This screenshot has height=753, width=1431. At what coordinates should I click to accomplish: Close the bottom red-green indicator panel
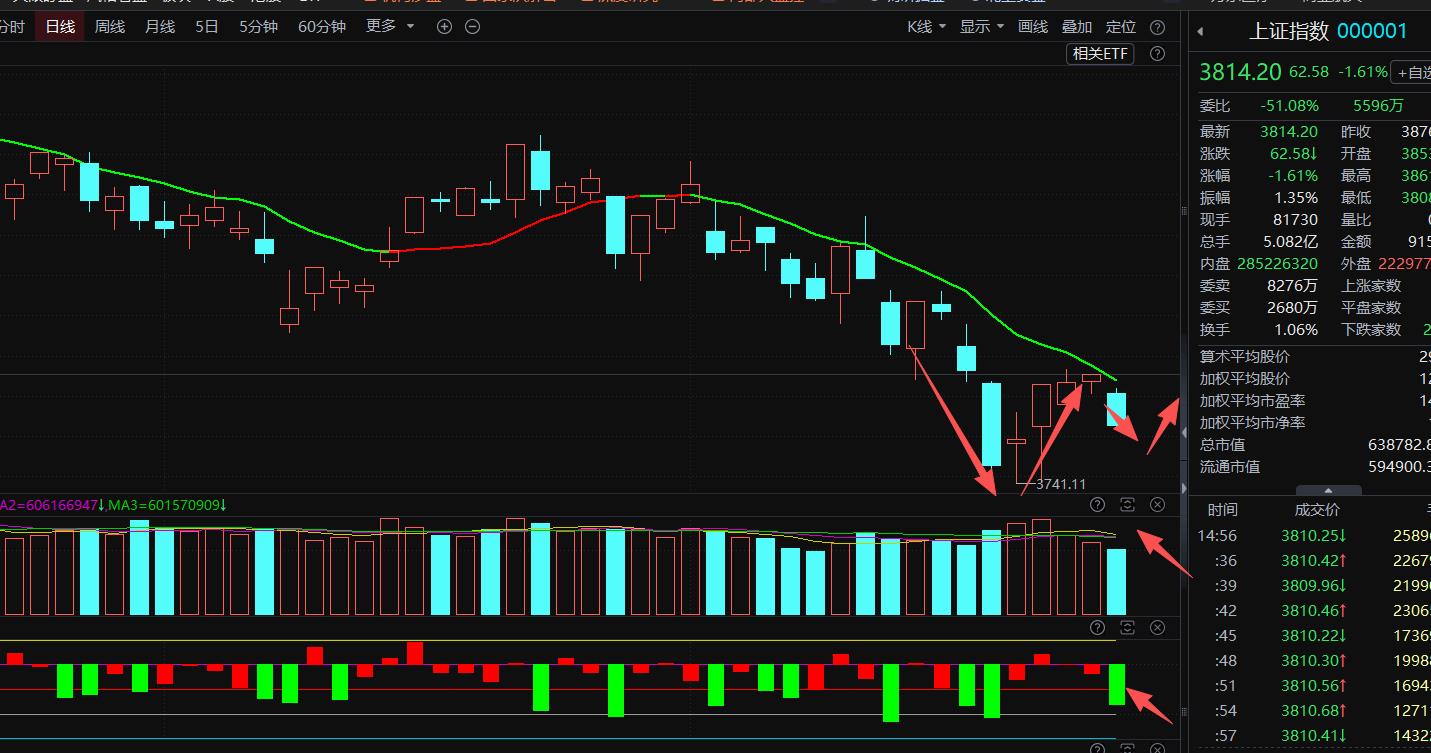1157,628
